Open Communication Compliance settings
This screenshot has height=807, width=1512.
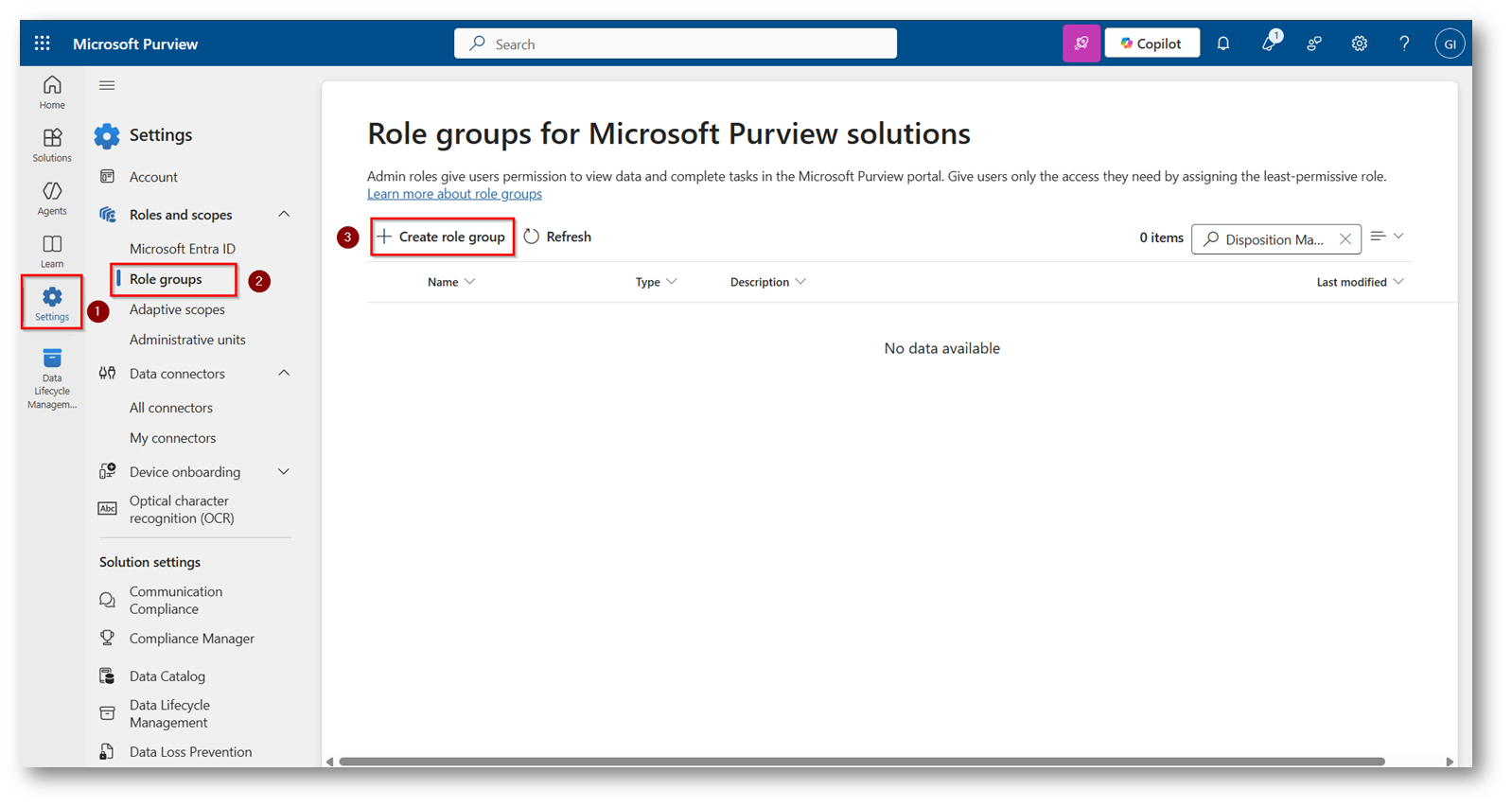[x=176, y=600]
